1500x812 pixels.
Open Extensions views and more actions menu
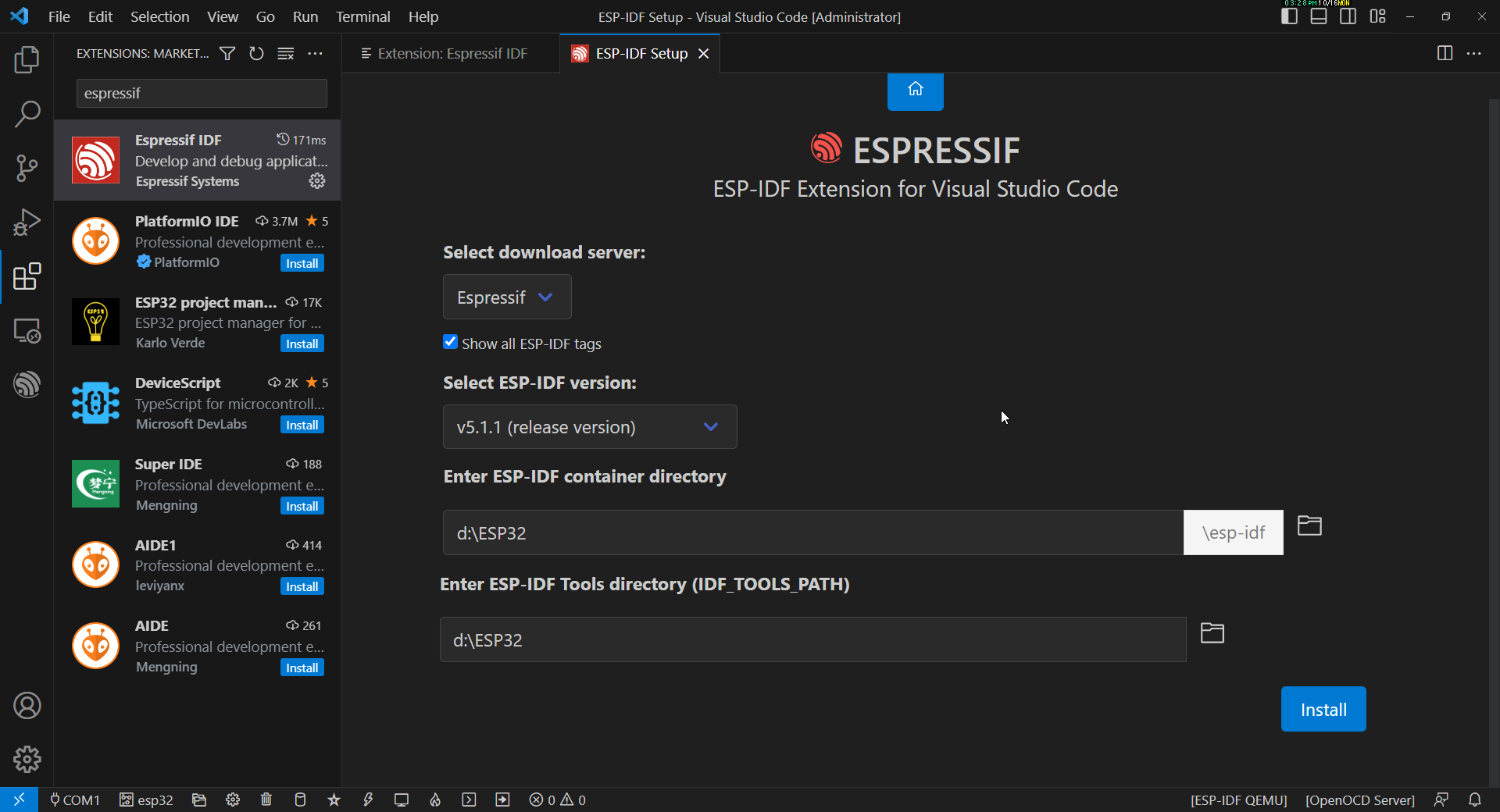click(315, 53)
